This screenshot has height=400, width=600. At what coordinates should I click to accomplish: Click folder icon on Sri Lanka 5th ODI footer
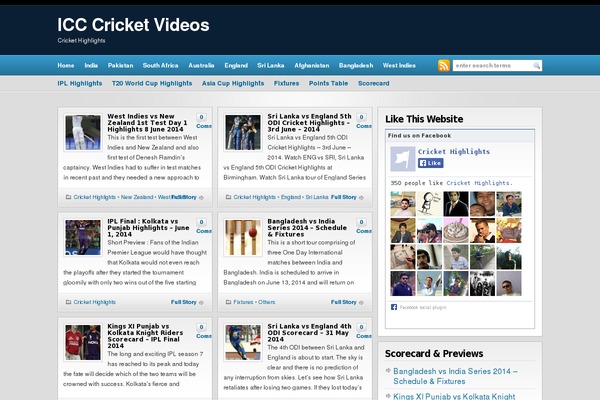coord(228,197)
